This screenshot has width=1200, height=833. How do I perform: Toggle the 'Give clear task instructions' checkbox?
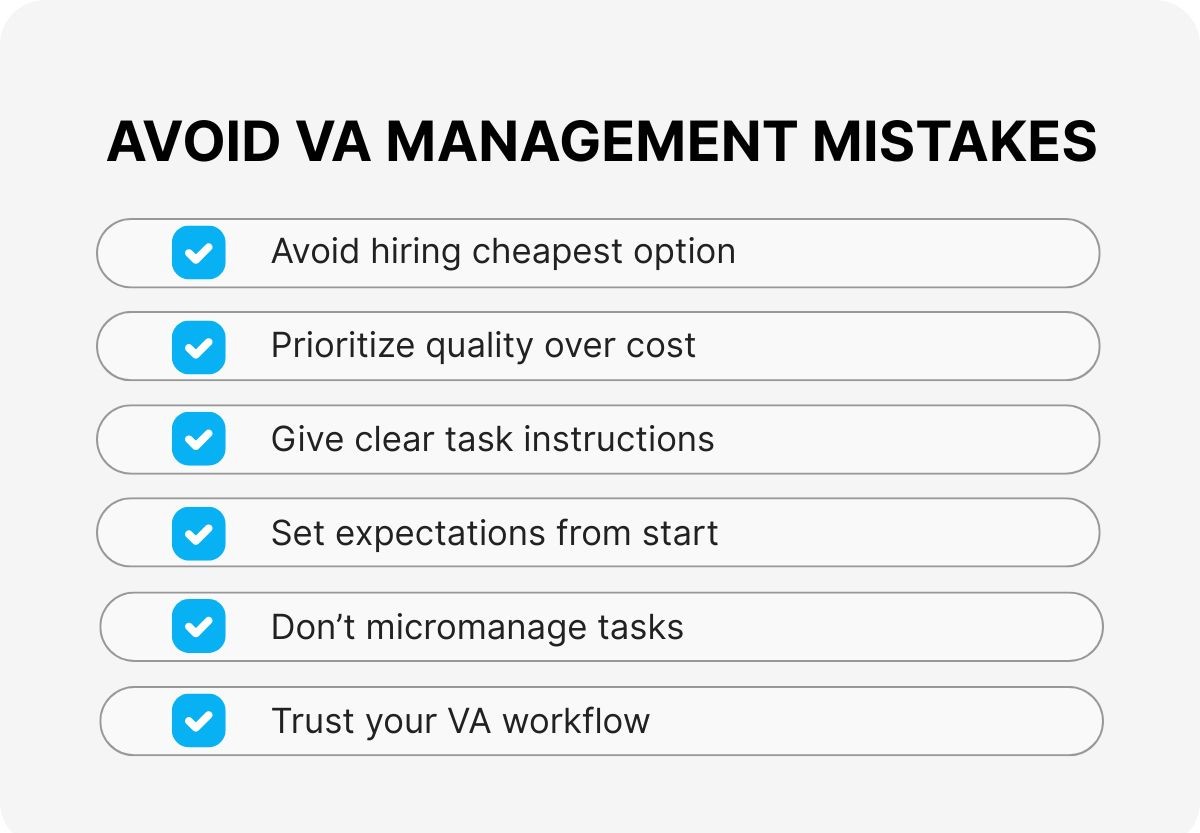(198, 439)
